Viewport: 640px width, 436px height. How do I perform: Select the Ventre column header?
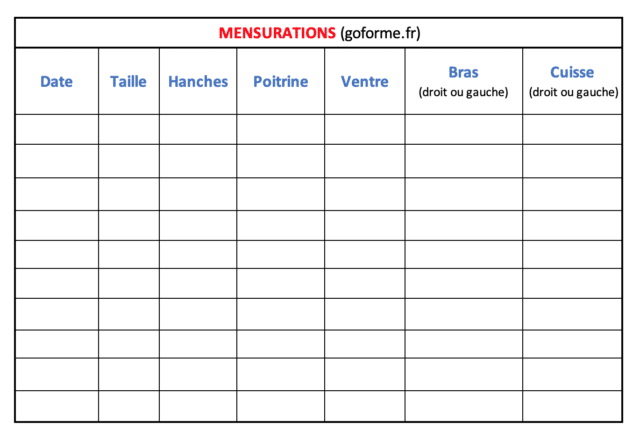coord(364,82)
